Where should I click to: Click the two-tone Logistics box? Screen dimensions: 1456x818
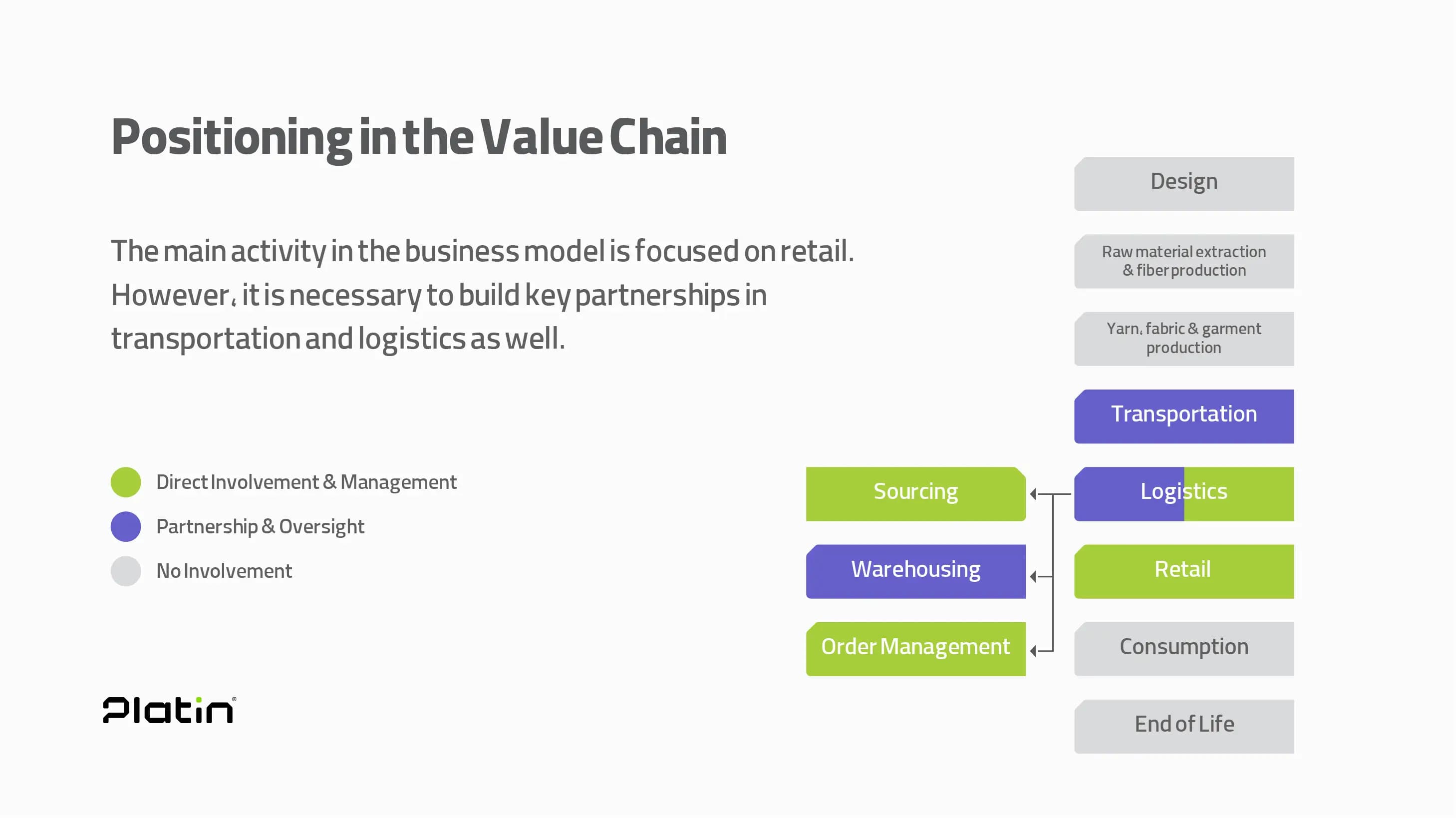pyautogui.click(x=1183, y=493)
